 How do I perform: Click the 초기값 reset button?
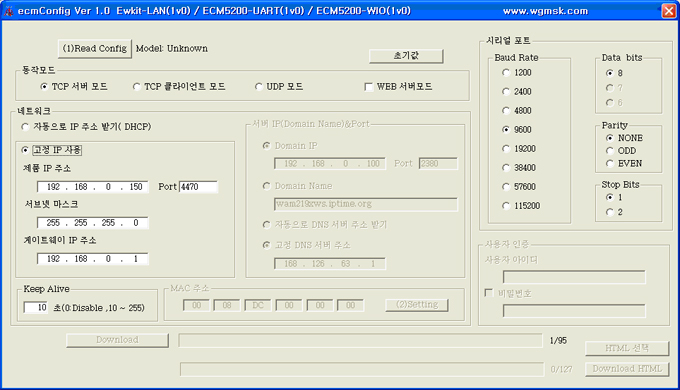406,56
